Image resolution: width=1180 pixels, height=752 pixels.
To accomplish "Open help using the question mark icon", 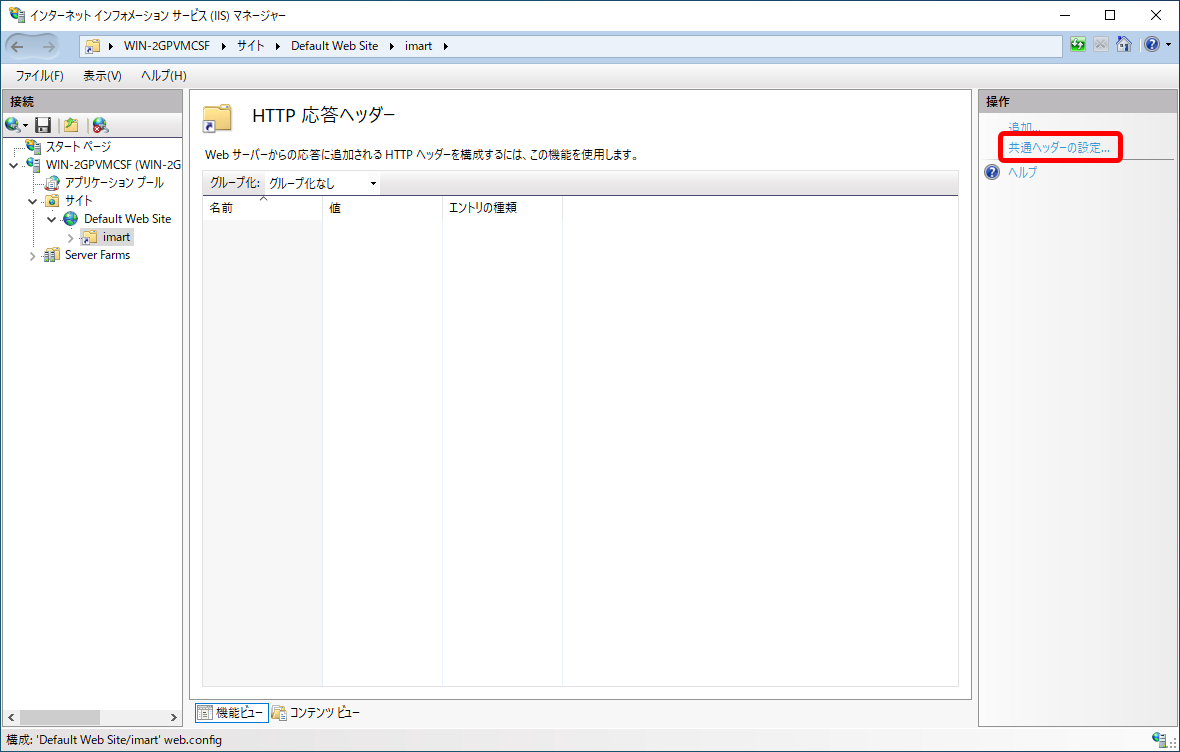I will [1152, 44].
